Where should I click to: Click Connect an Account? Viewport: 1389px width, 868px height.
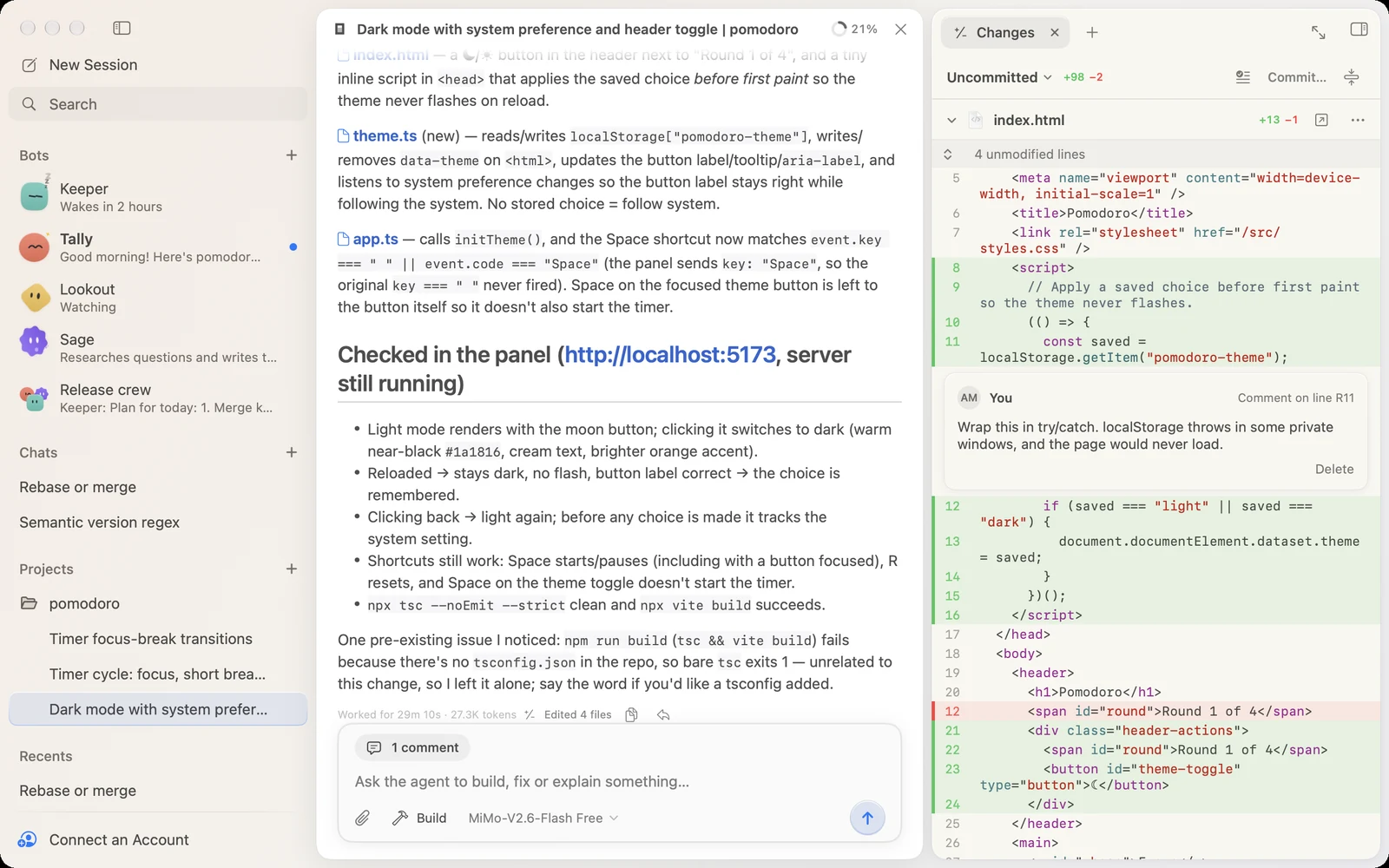point(104,839)
